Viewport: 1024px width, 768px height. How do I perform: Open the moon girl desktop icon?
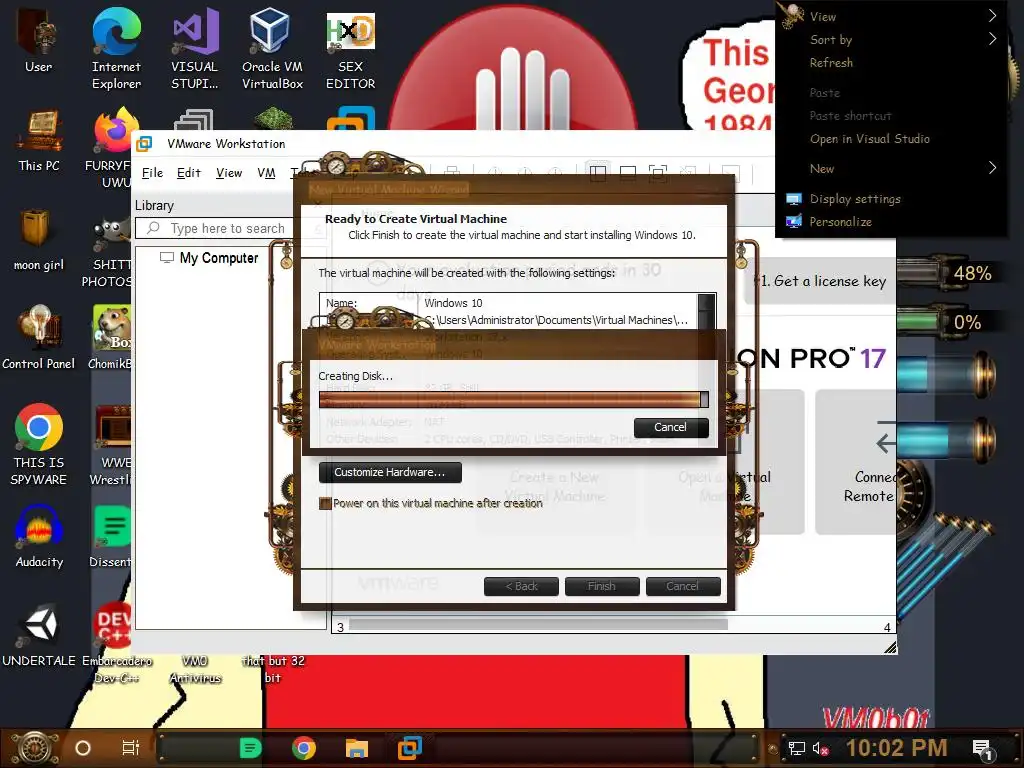point(39,239)
